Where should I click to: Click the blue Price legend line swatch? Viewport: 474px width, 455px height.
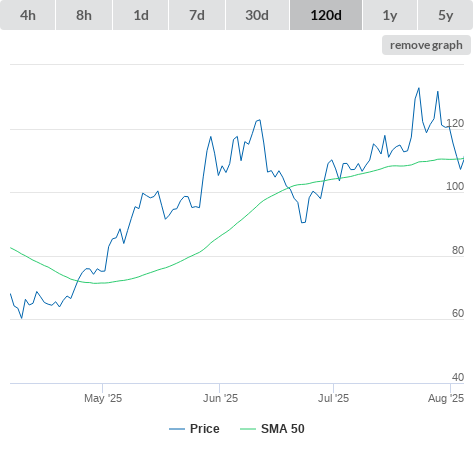177,429
